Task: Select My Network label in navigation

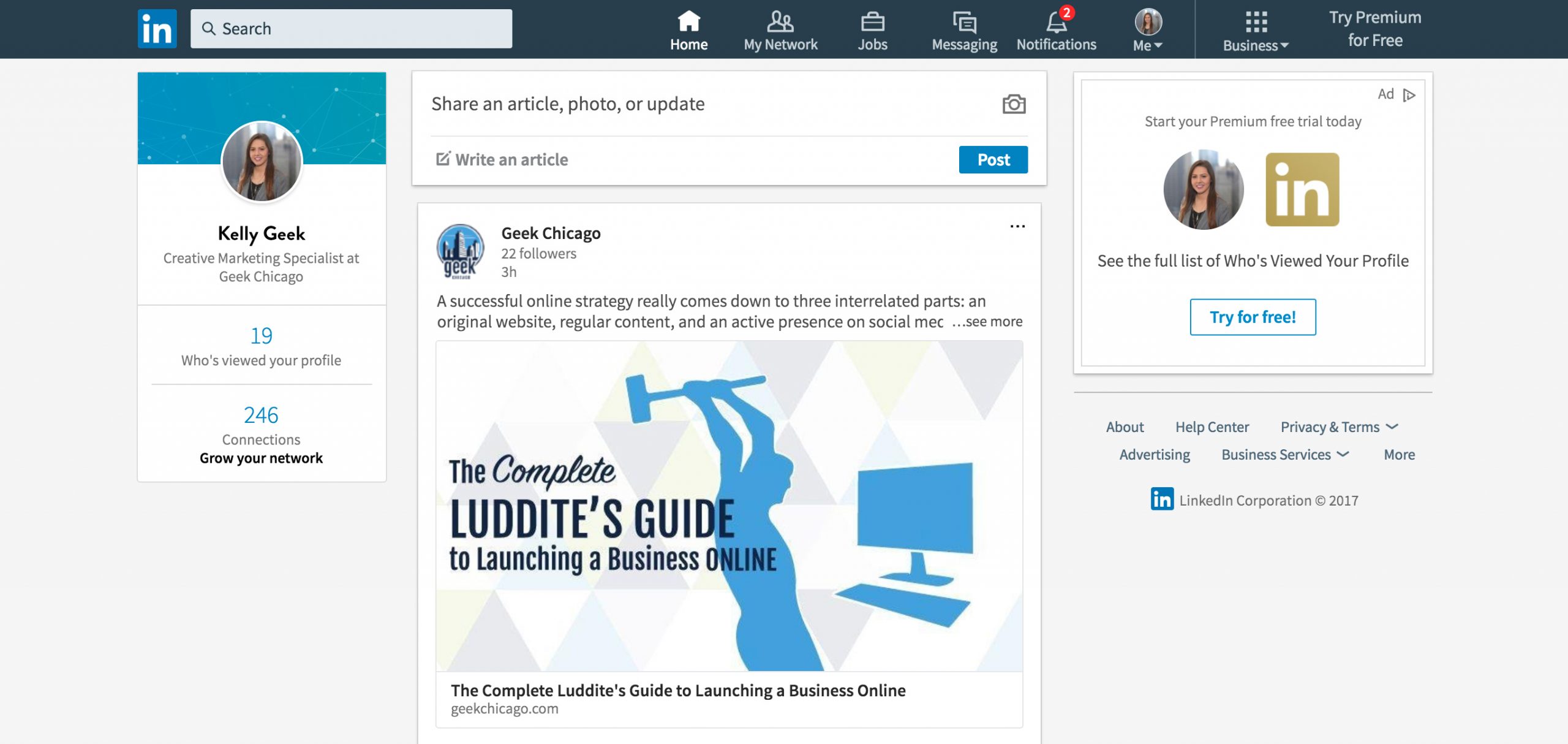Action: 780,45
